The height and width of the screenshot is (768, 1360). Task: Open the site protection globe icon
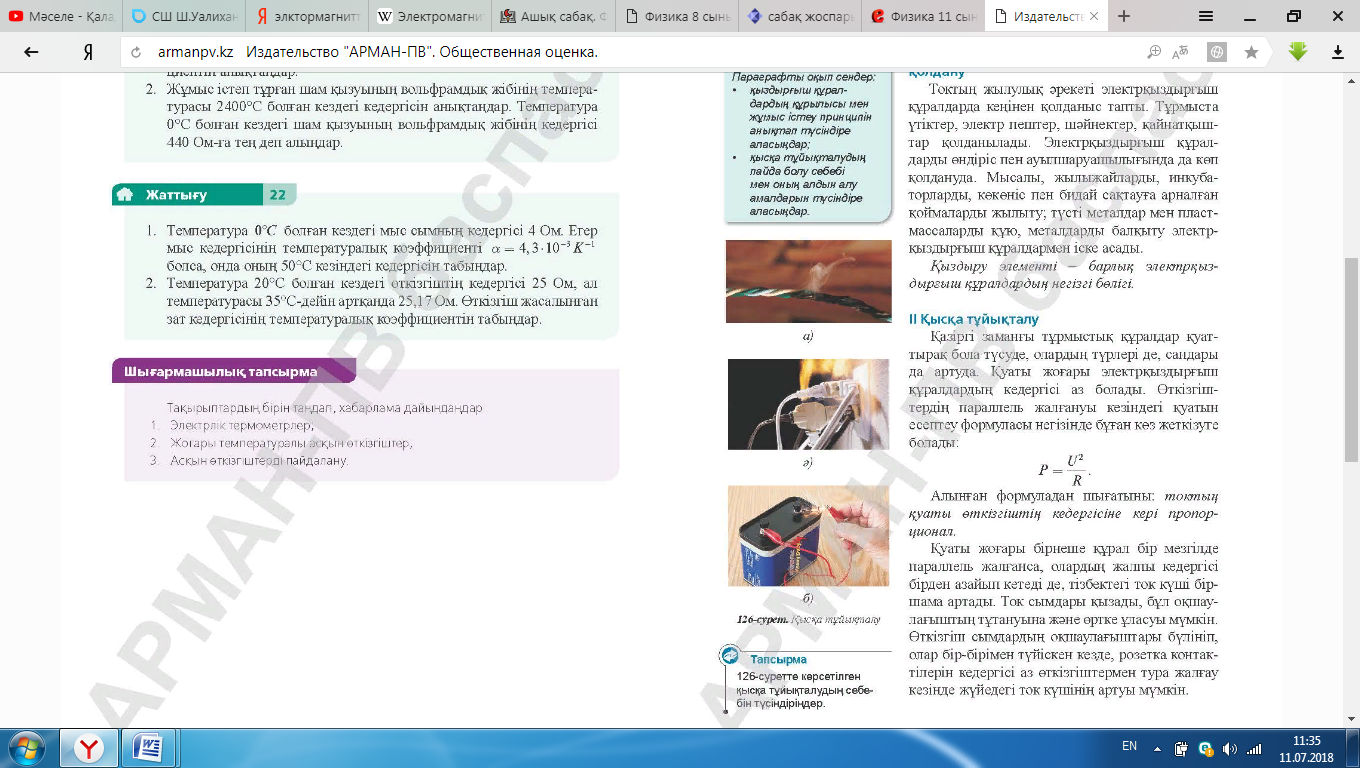click(1217, 53)
